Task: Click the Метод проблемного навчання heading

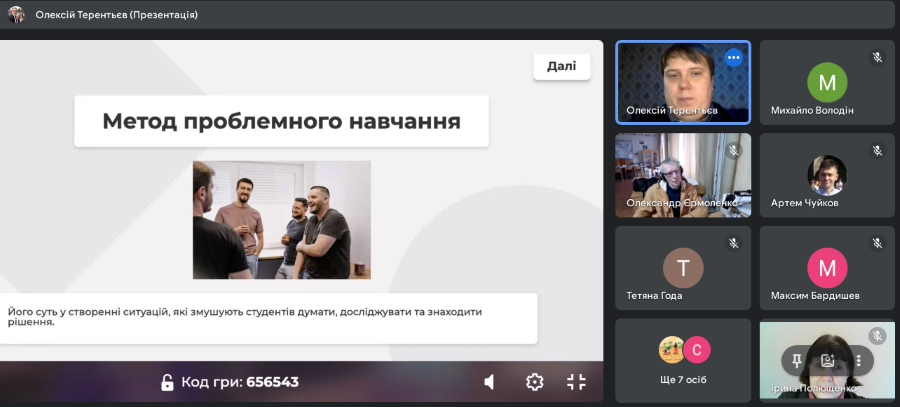Action: coord(281,121)
